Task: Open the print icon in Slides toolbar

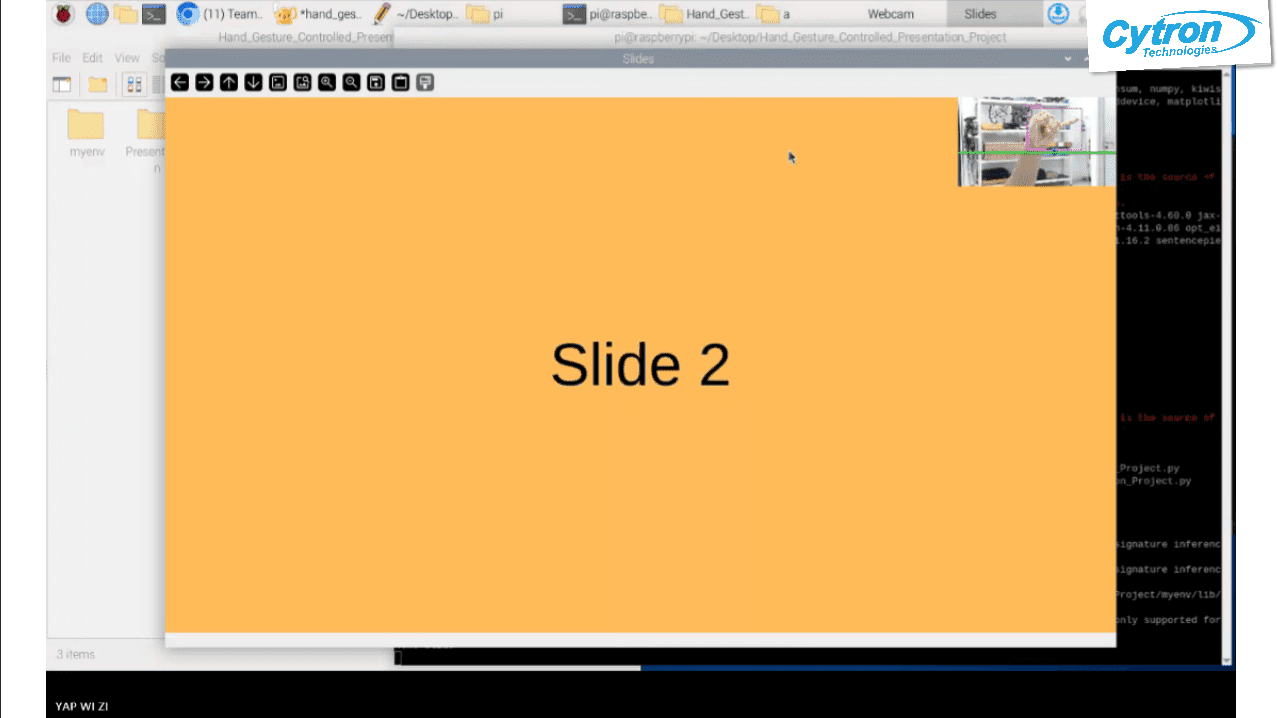Action: click(424, 82)
